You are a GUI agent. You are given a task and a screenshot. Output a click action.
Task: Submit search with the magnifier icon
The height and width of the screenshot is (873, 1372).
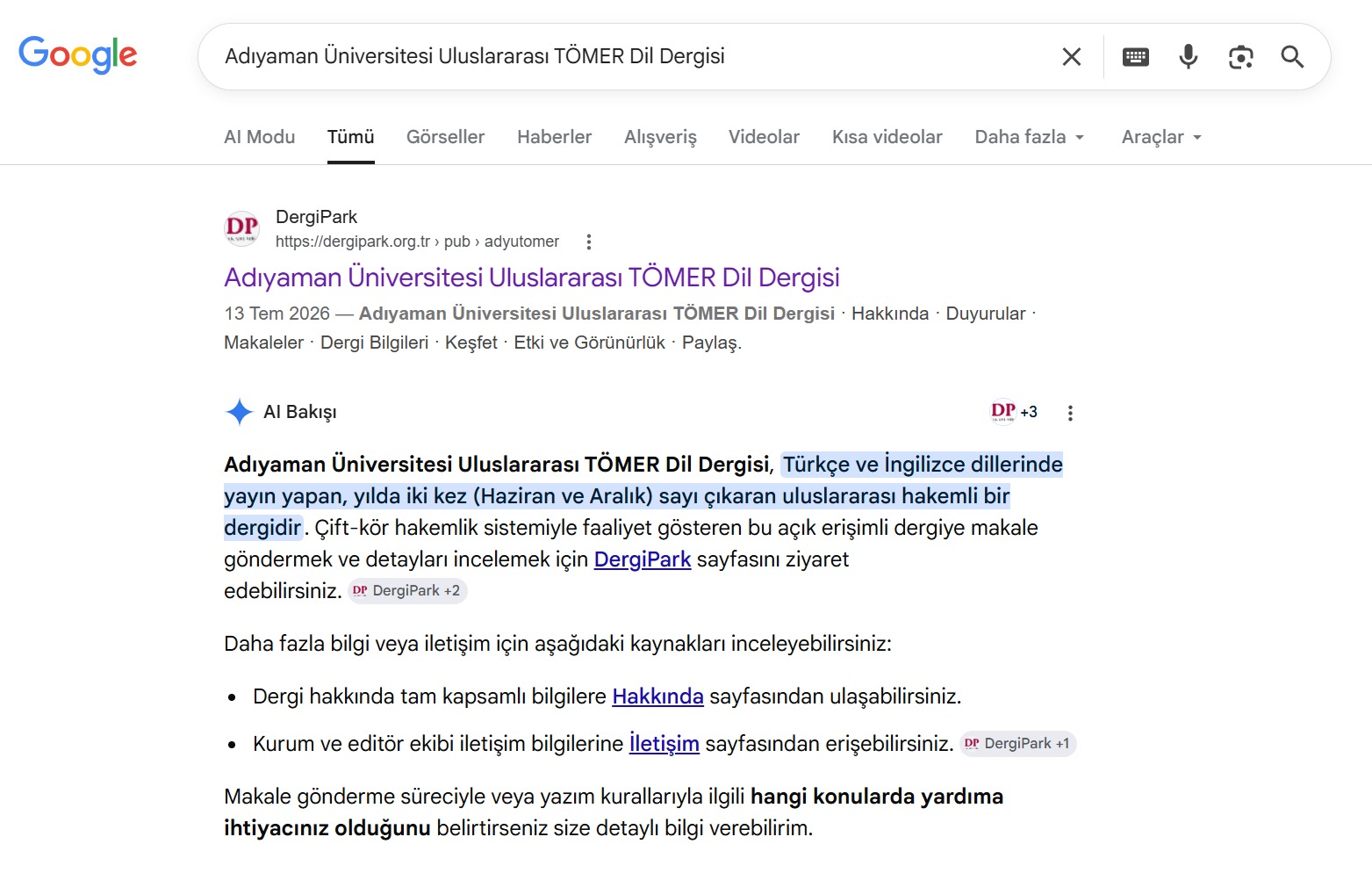[1292, 57]
